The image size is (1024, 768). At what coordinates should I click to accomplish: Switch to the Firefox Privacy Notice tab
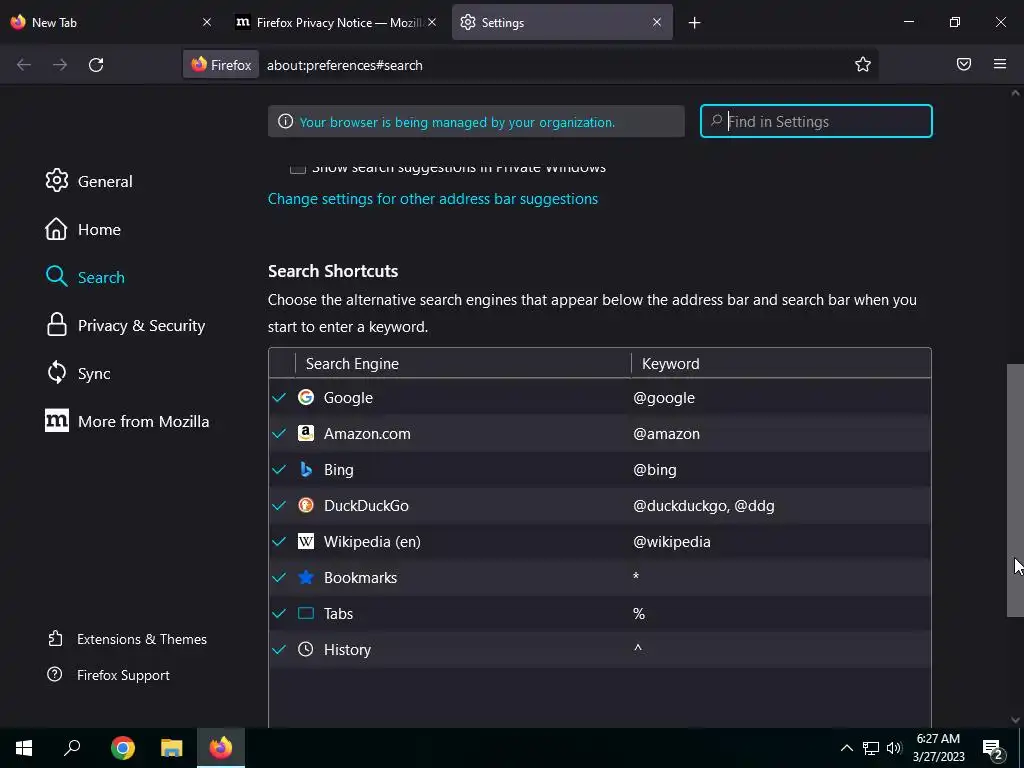tap(336, 22)
